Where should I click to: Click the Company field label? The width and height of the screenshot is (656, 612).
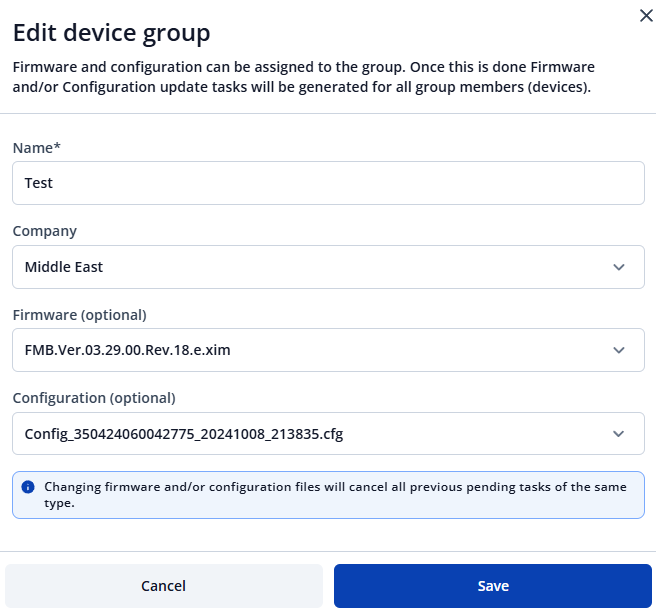45,231
